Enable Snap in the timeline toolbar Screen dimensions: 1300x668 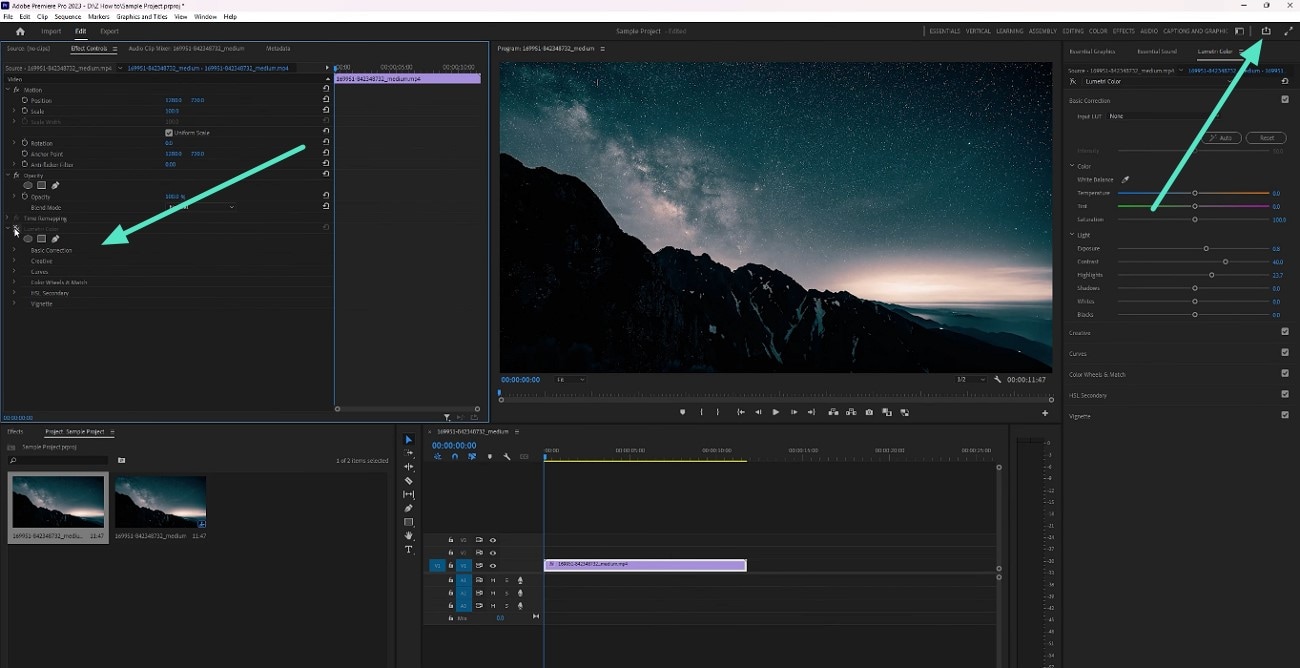(455, 456)
